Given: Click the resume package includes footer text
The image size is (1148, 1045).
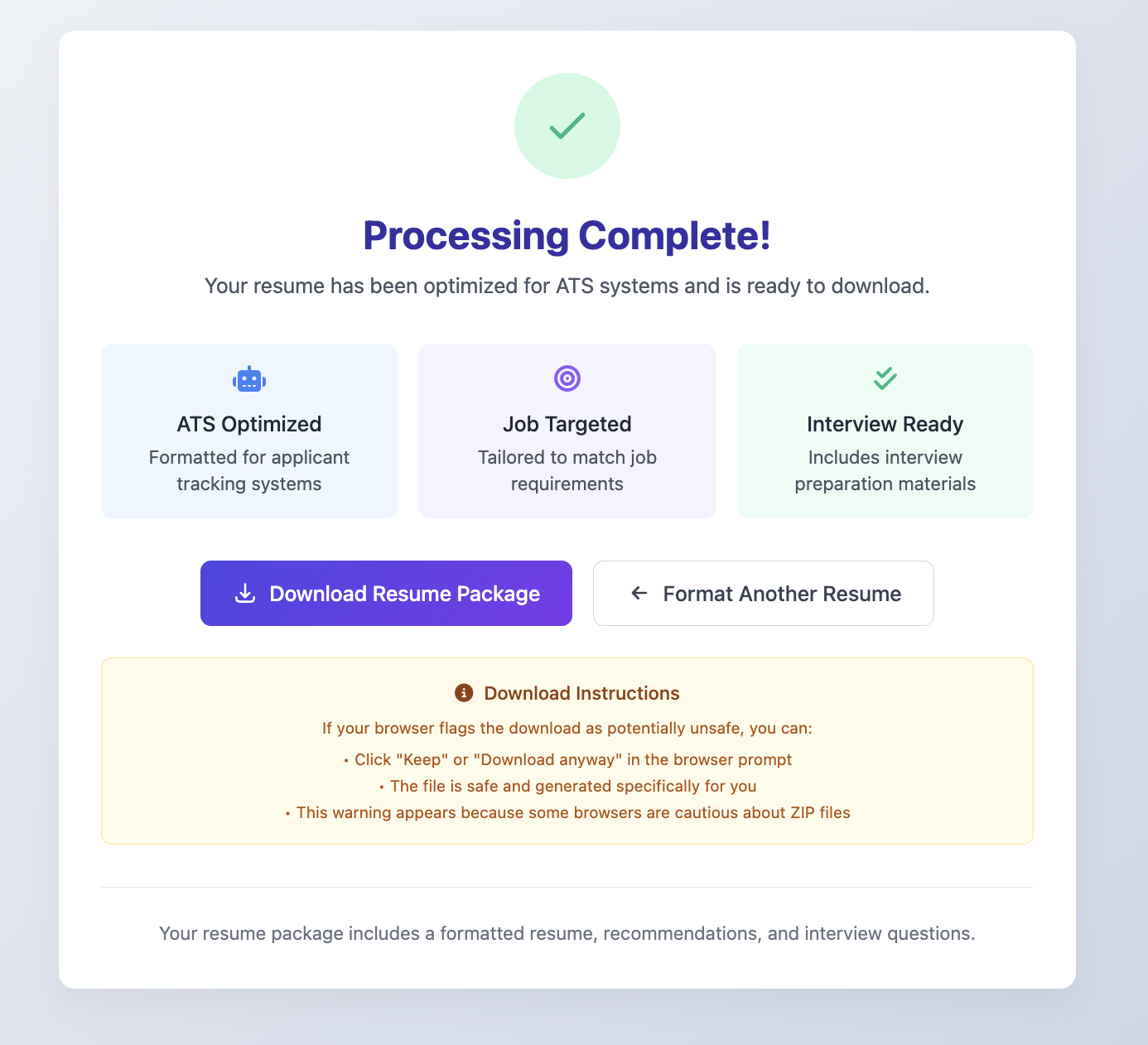Looking at the screenshot, I should 567,933.
